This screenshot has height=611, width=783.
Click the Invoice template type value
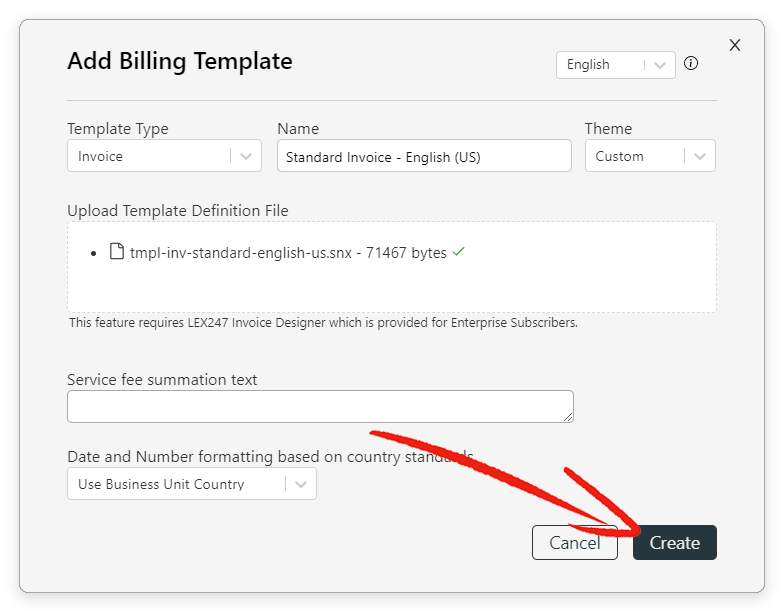pyautogui.click(x=100, y=156)
